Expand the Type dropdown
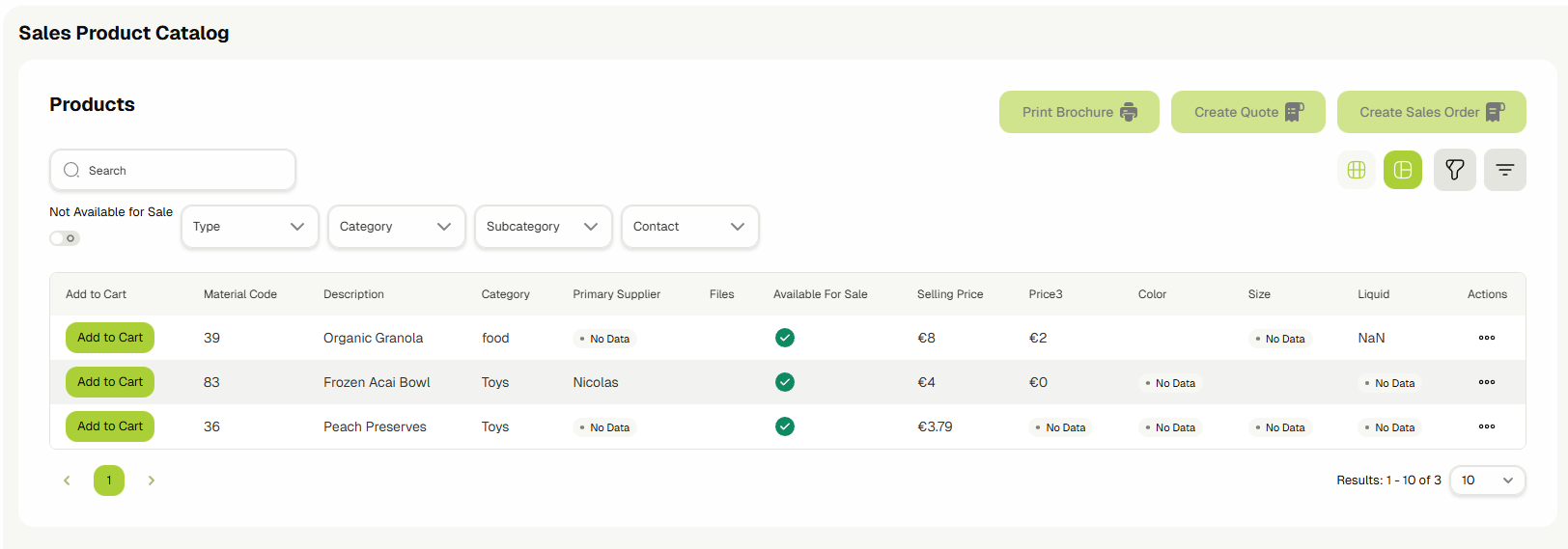1568x549 pixels. pyautogui.click(x=249, y=227)
